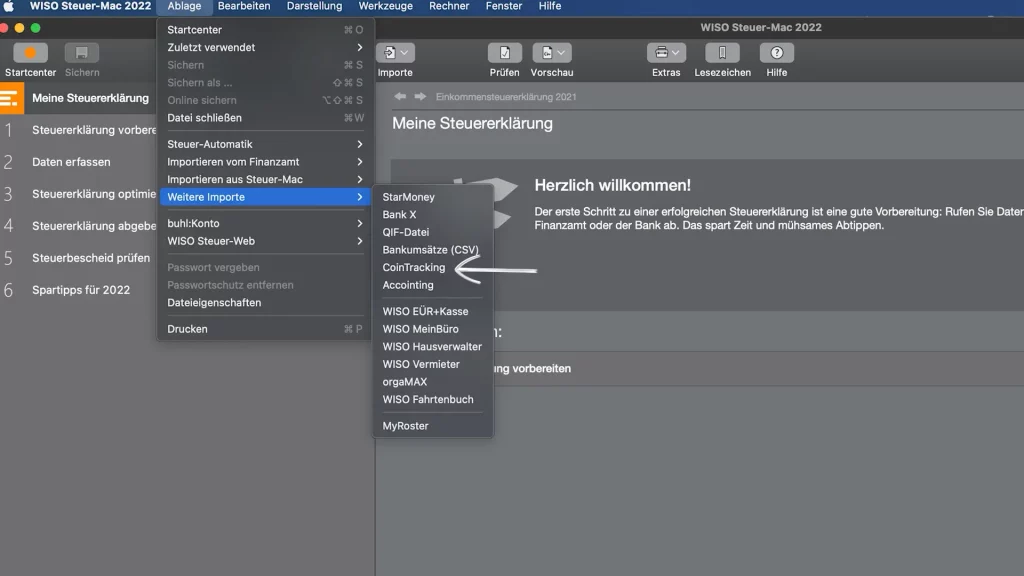
Task: Select Daten erfassen step in sidebar
Action: point(71,162)
